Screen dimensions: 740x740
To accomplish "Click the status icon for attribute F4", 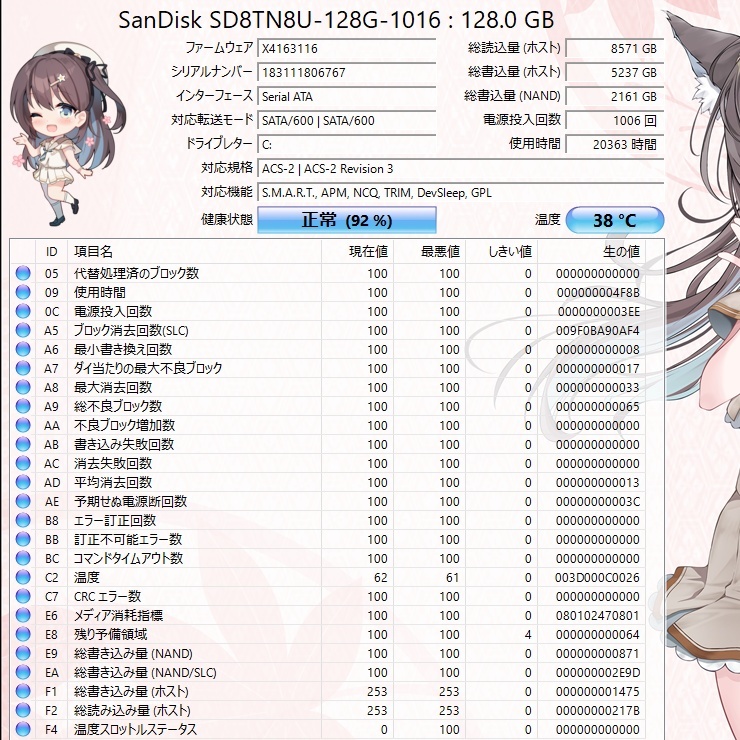I will pos(23,729).
